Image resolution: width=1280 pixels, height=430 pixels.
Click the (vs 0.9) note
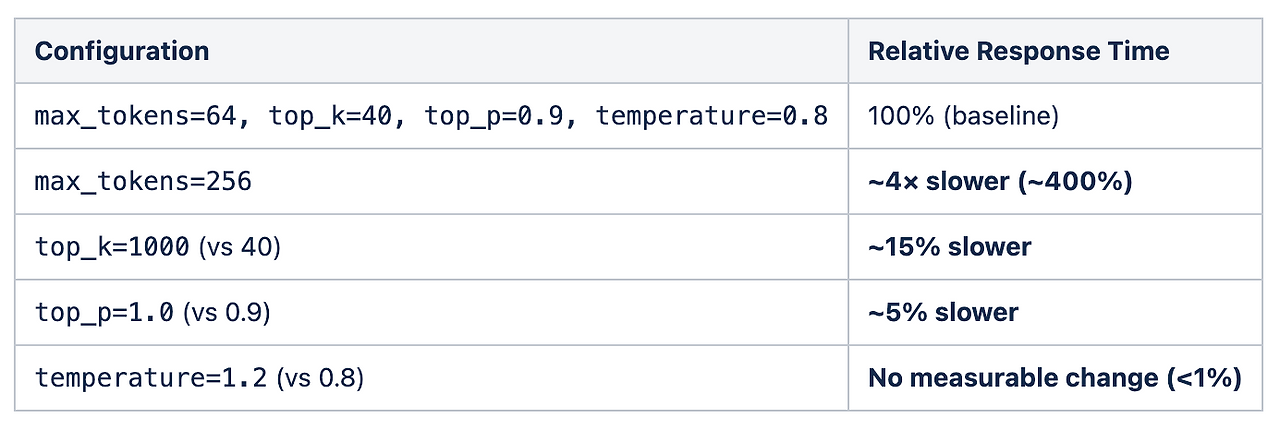(226, 313)
